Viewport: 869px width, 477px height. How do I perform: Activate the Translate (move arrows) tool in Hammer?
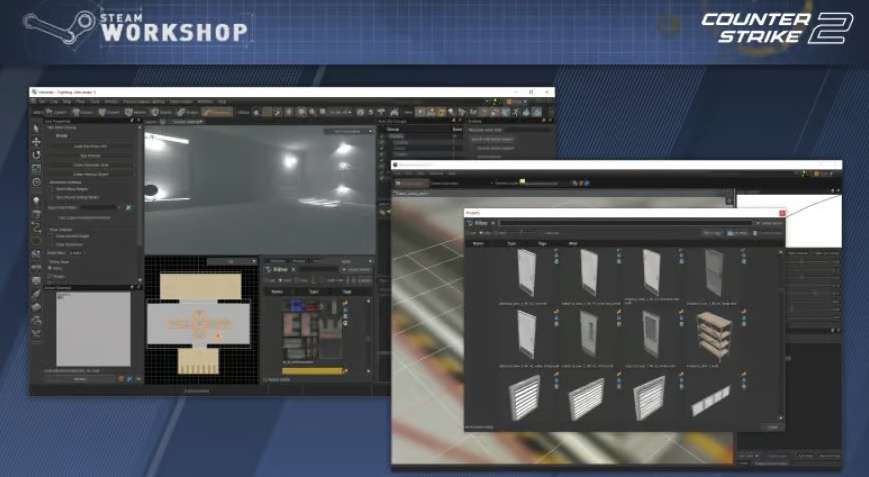pos(36,142)
